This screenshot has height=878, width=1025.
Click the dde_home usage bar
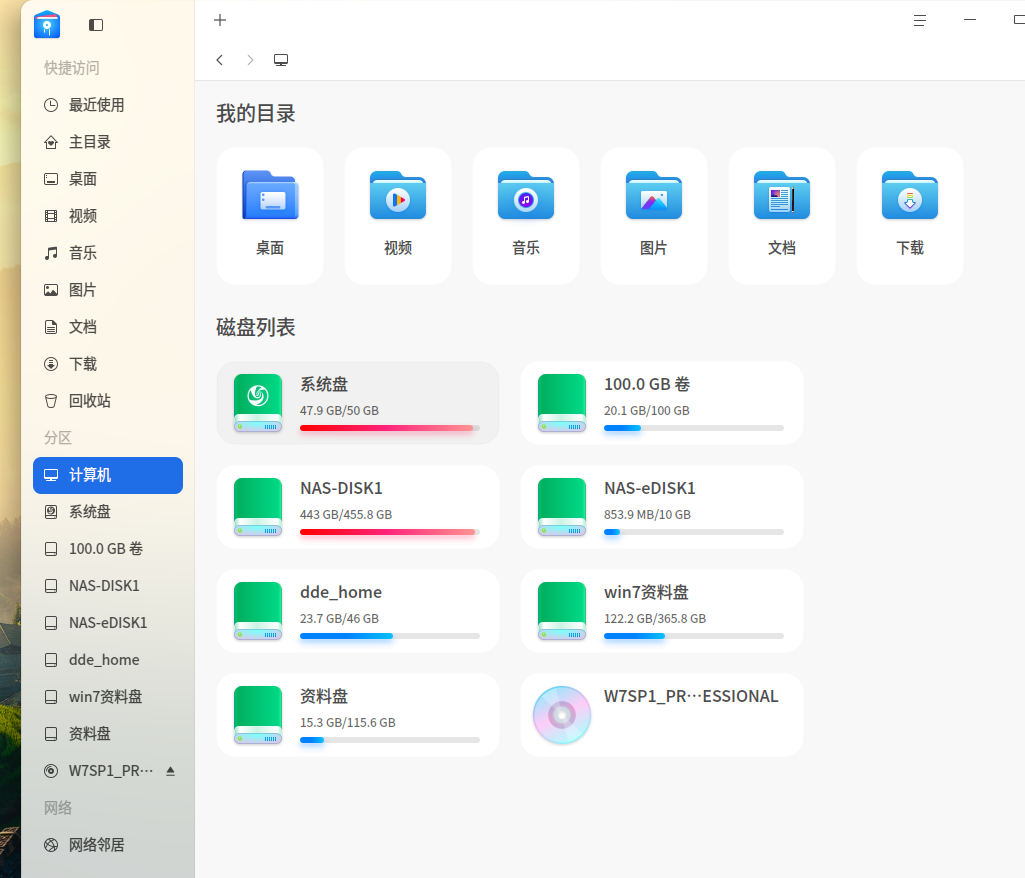[390, 636]
